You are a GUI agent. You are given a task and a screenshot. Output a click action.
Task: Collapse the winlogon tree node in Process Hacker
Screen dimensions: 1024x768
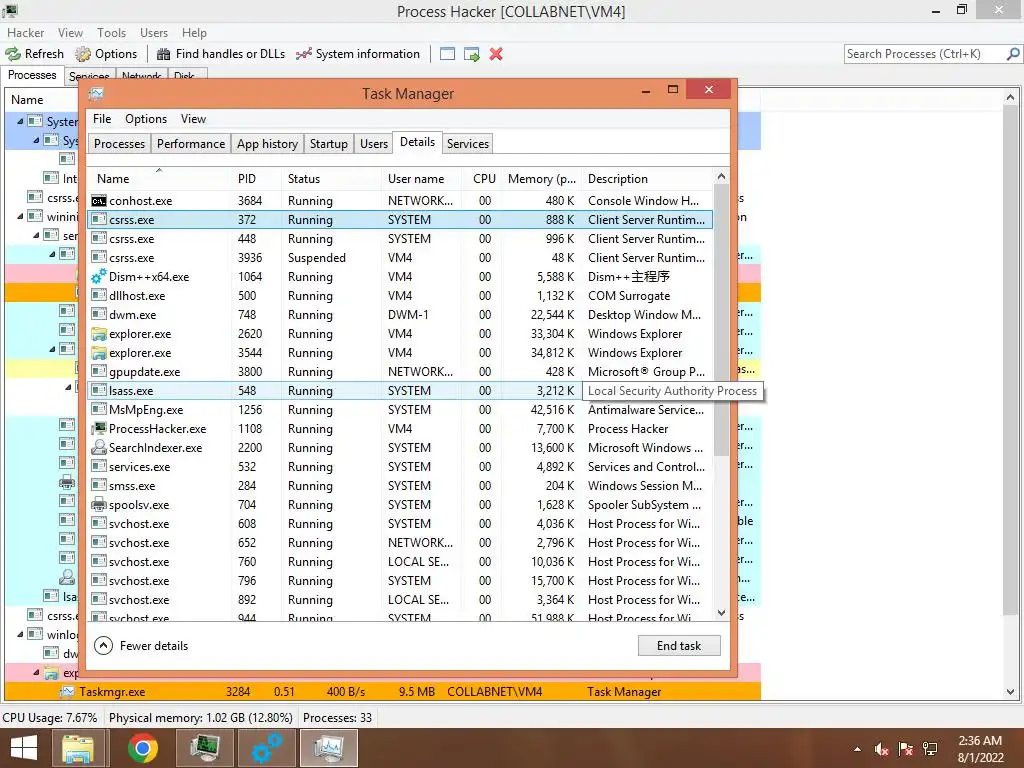pos(20,634)
